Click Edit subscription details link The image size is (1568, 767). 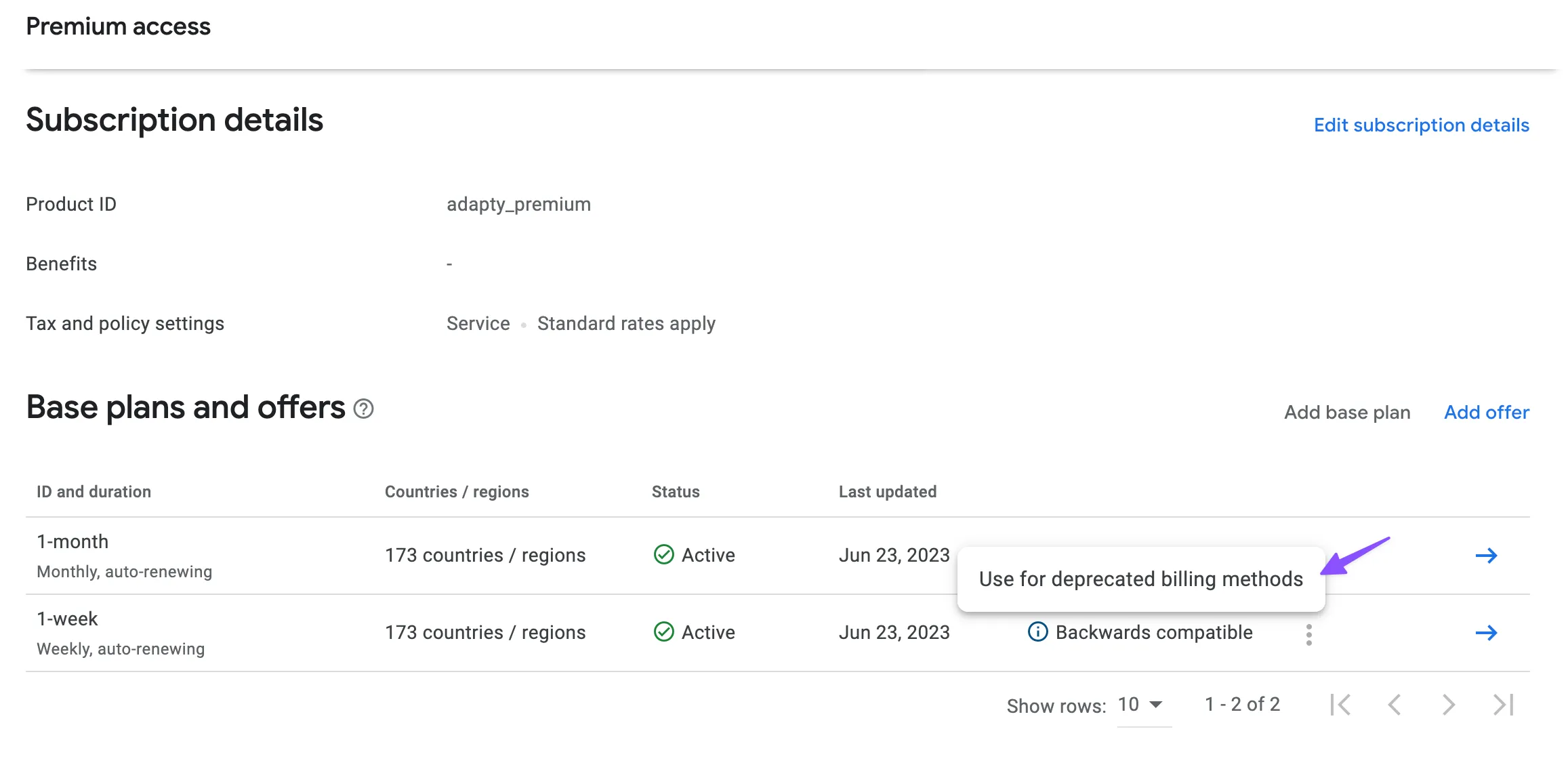click(x=1421, y=125)
